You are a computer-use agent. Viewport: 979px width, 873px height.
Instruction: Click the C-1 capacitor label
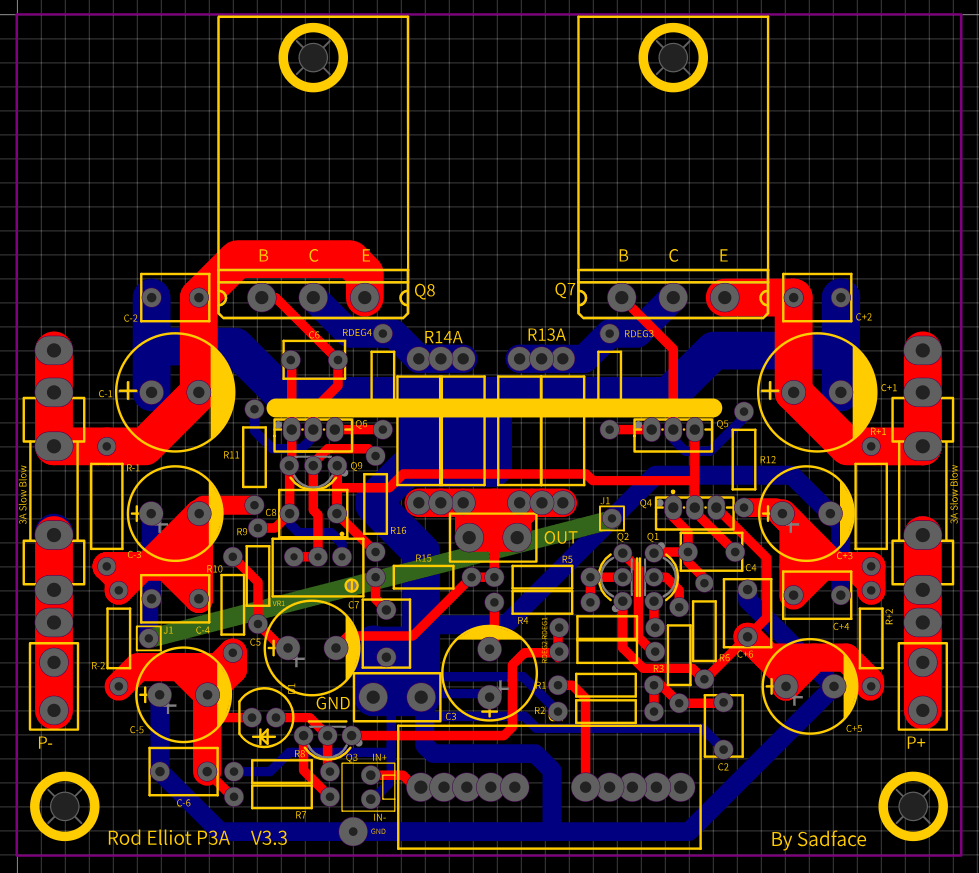pos(106,394)
